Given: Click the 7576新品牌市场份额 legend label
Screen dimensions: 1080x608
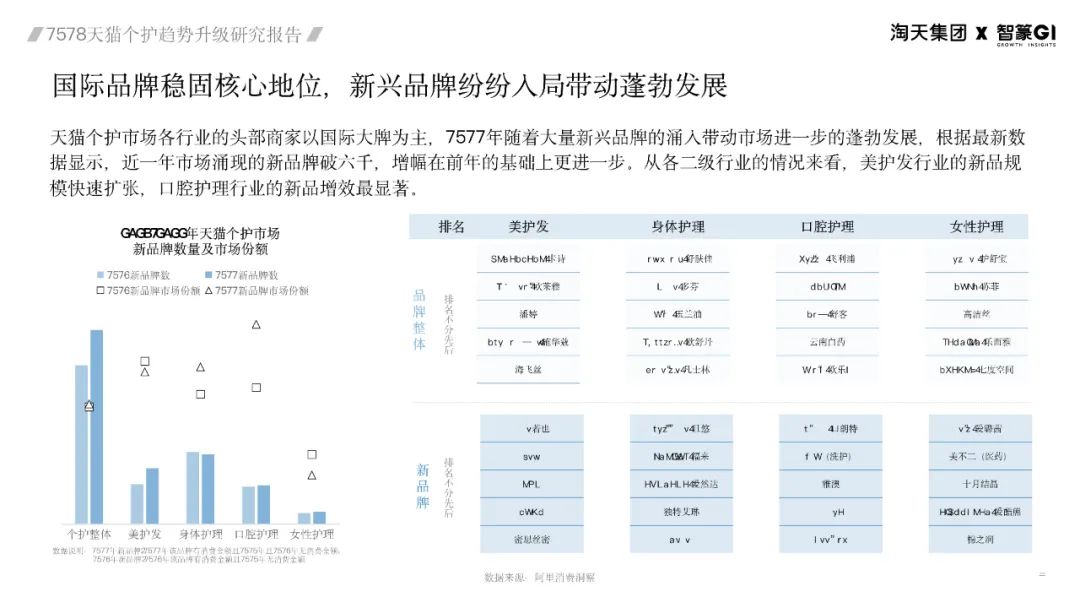Looking at the screenshot, I should (x=153, y=291).
